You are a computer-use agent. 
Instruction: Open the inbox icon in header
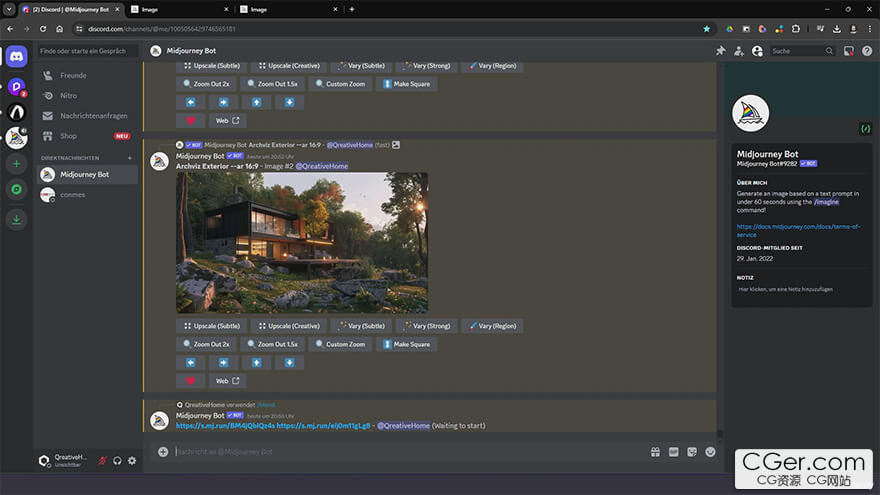(x=849, y=51)
